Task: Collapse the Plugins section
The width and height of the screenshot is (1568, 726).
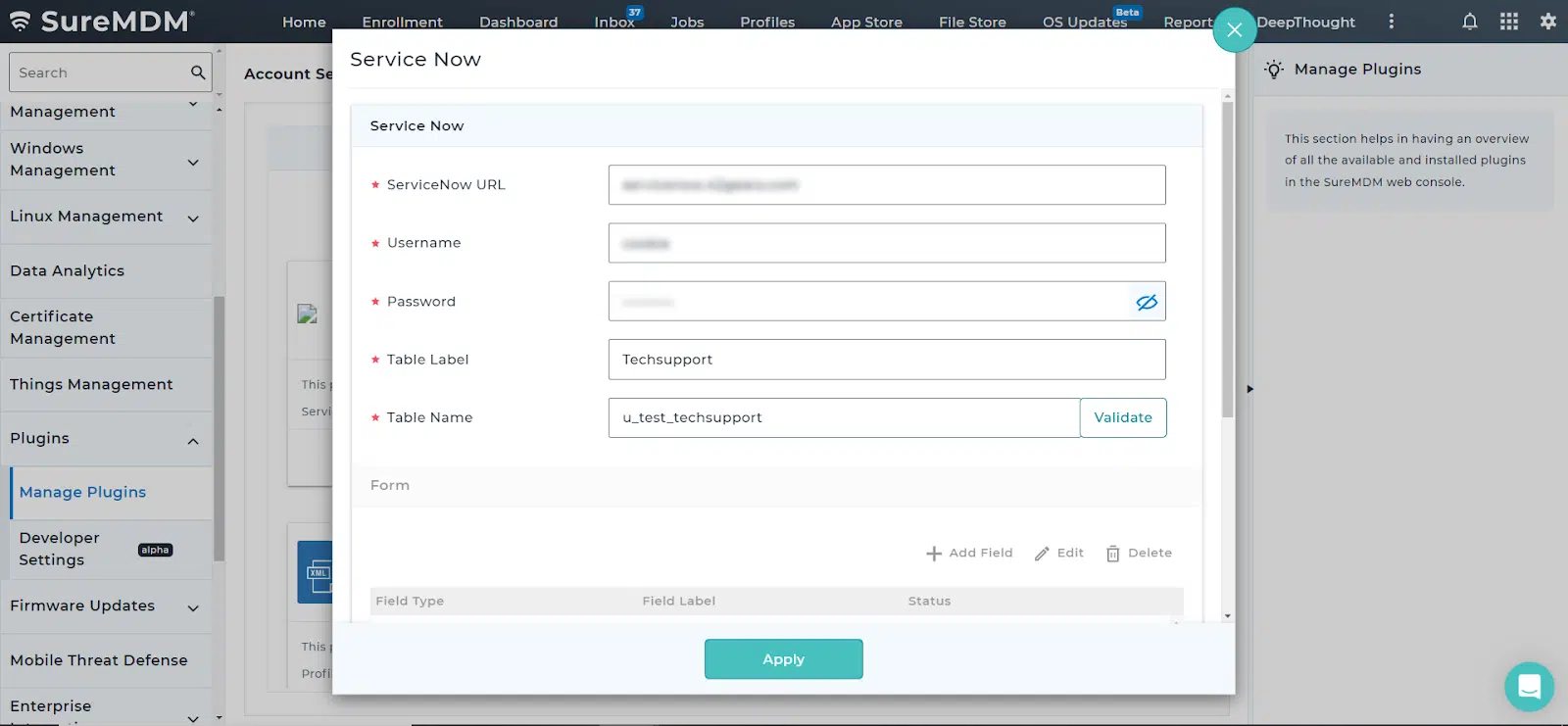Action: (193, 441)
